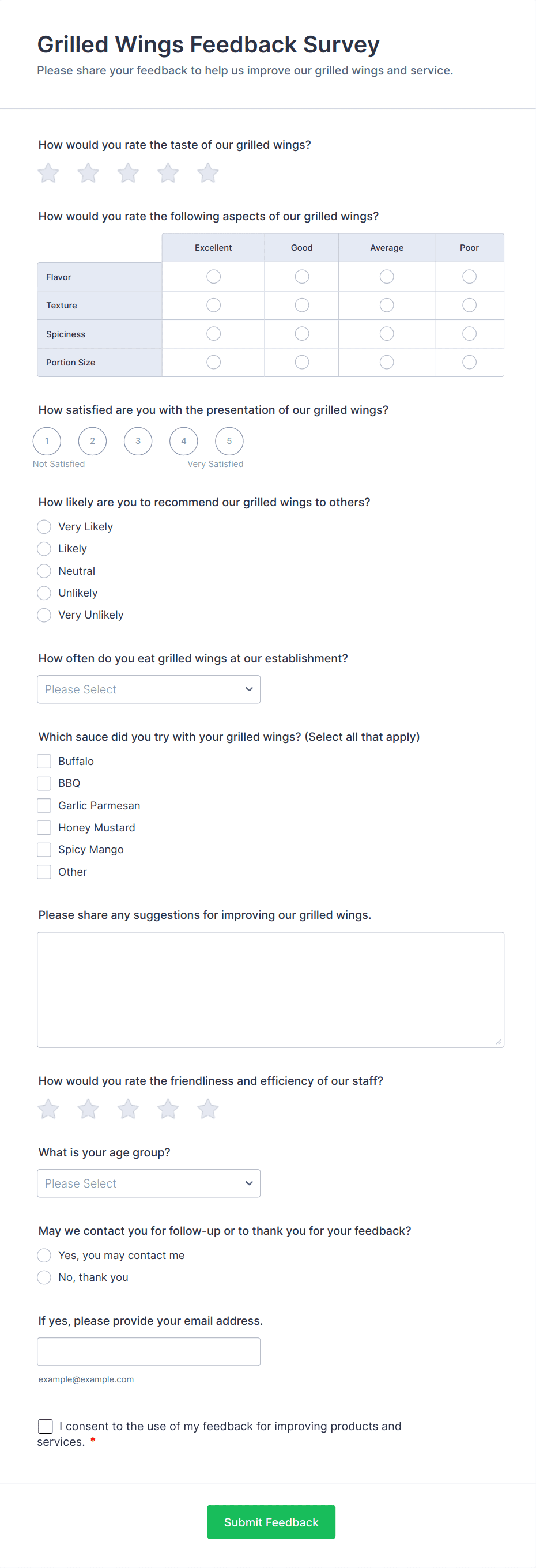Rate the wings taste five stars
Screen dimensions: 536x1568
coord(207,173)
